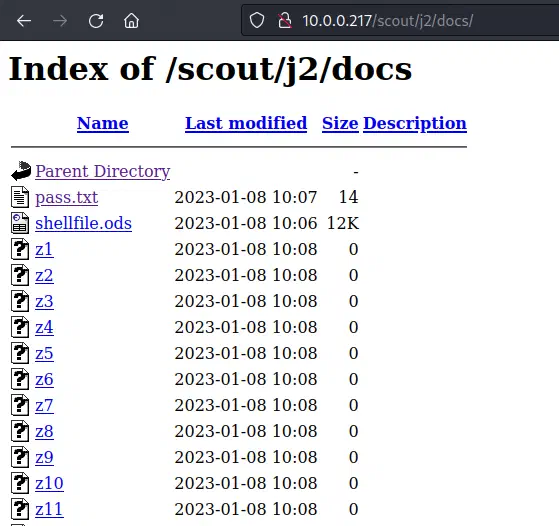Open the z5 file link
This screenshot has height=526, width=559.
point(44,353)
